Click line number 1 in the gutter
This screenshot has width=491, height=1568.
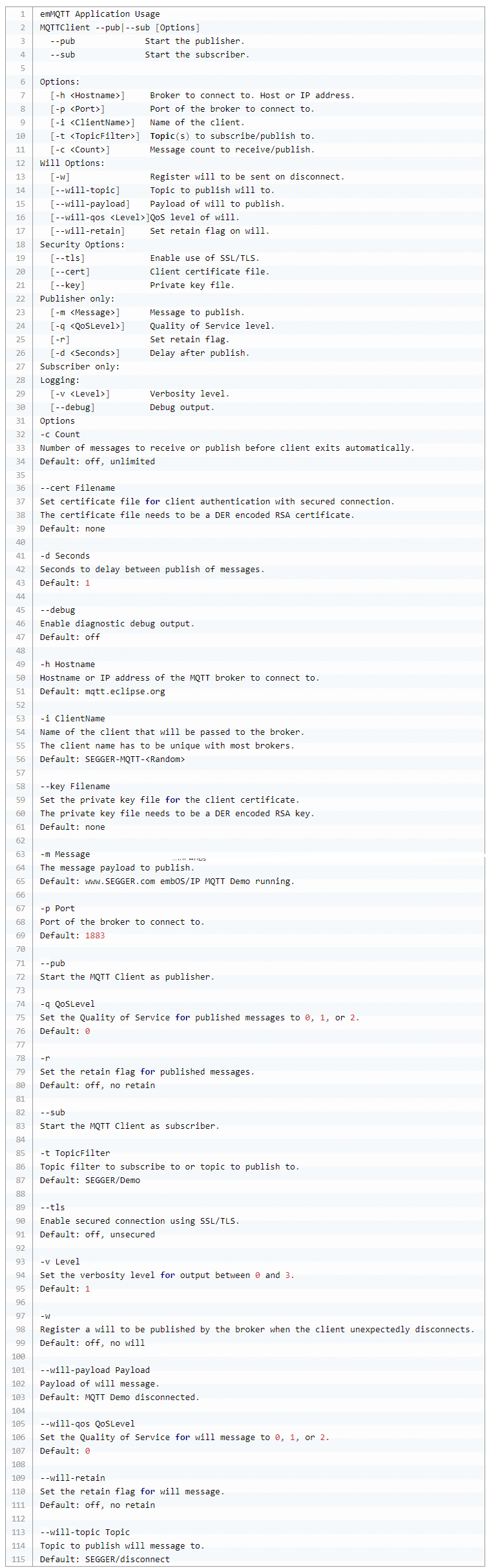[x=22, y=14]
